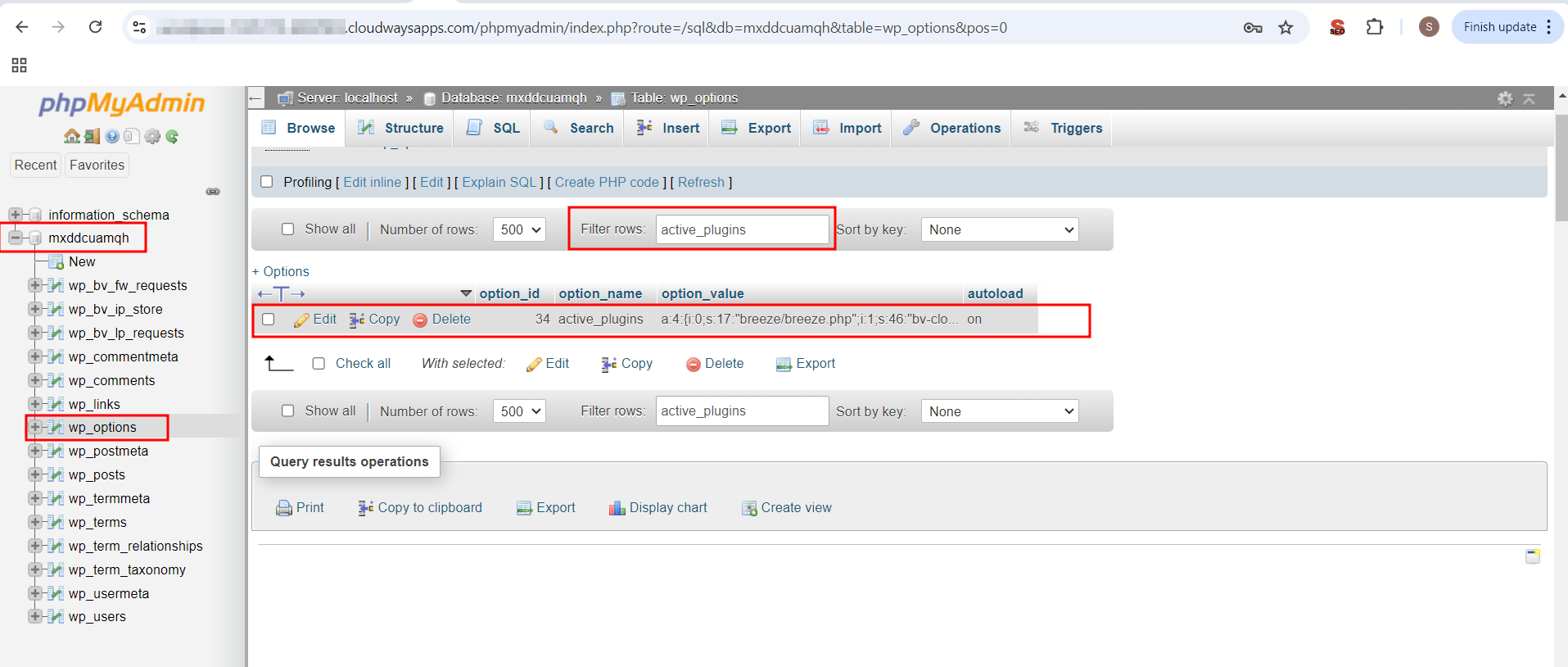The width and height of the screenshot is (1568, 667).
Task: Sort by the option_name column header
Action: point(600,293)
